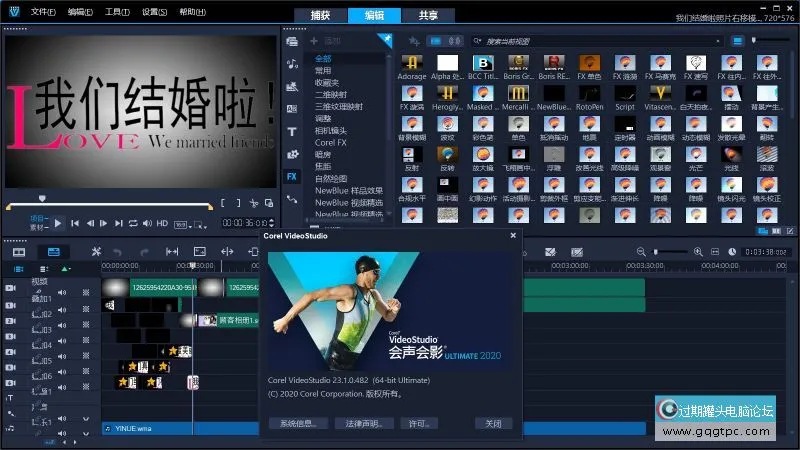The width and height of the screenshot is (800, 450).
Task: Play the preview
Action: [58, 223]
